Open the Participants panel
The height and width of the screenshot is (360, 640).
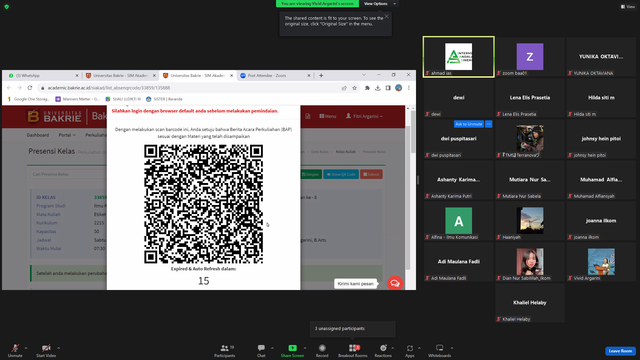pyautogui.click(x=224, y=350)
